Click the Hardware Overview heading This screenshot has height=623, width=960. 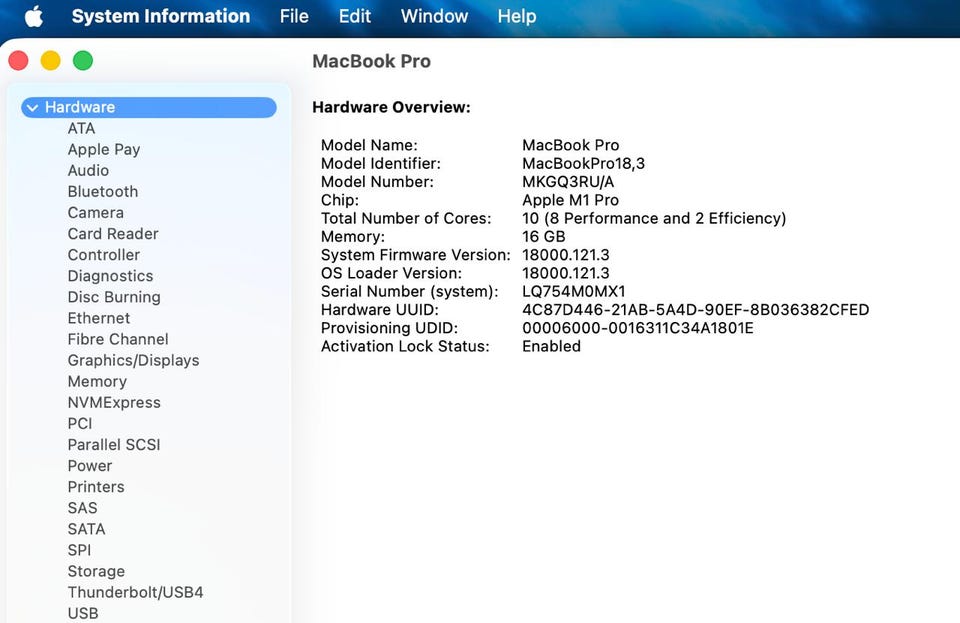click(x=391, y=107)
